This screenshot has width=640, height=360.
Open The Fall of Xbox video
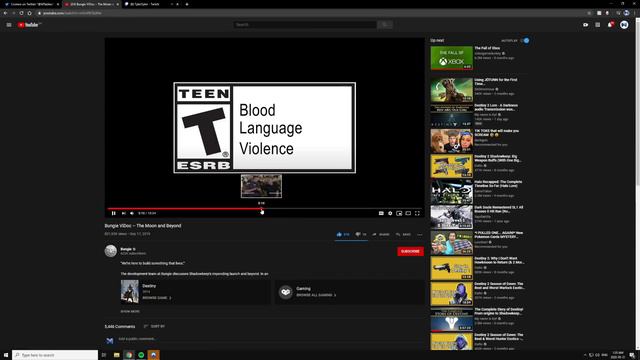(451, 58)
